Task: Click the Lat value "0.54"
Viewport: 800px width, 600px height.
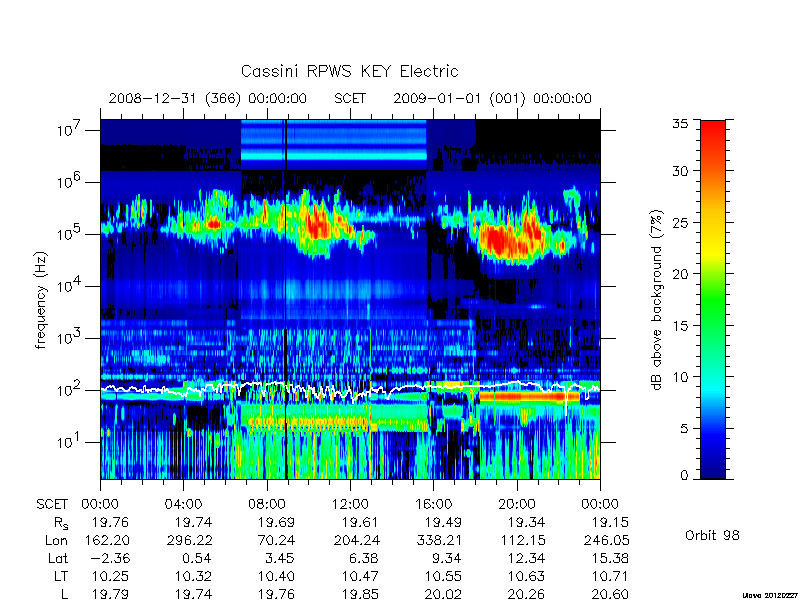Action: tap(197, 559)
